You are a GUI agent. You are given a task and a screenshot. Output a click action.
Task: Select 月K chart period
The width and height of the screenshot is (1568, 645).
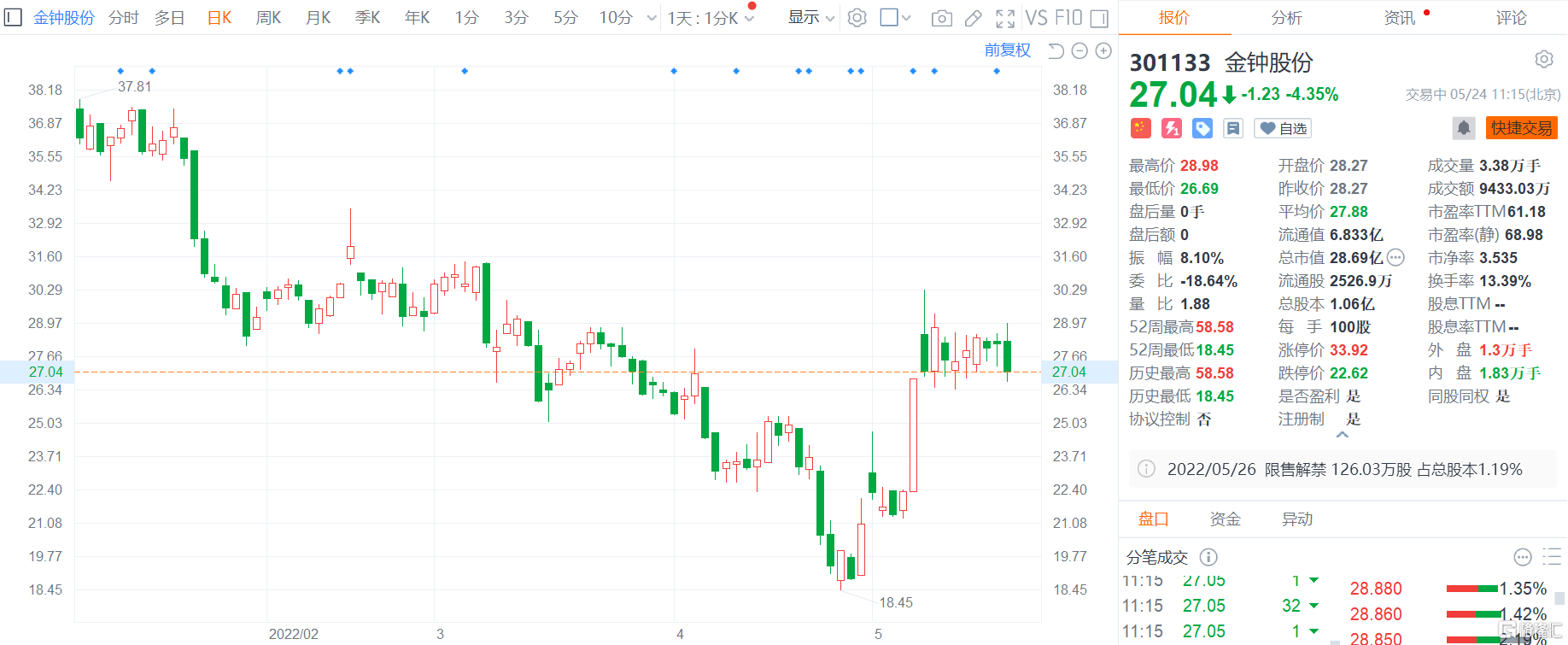point(318,18)
